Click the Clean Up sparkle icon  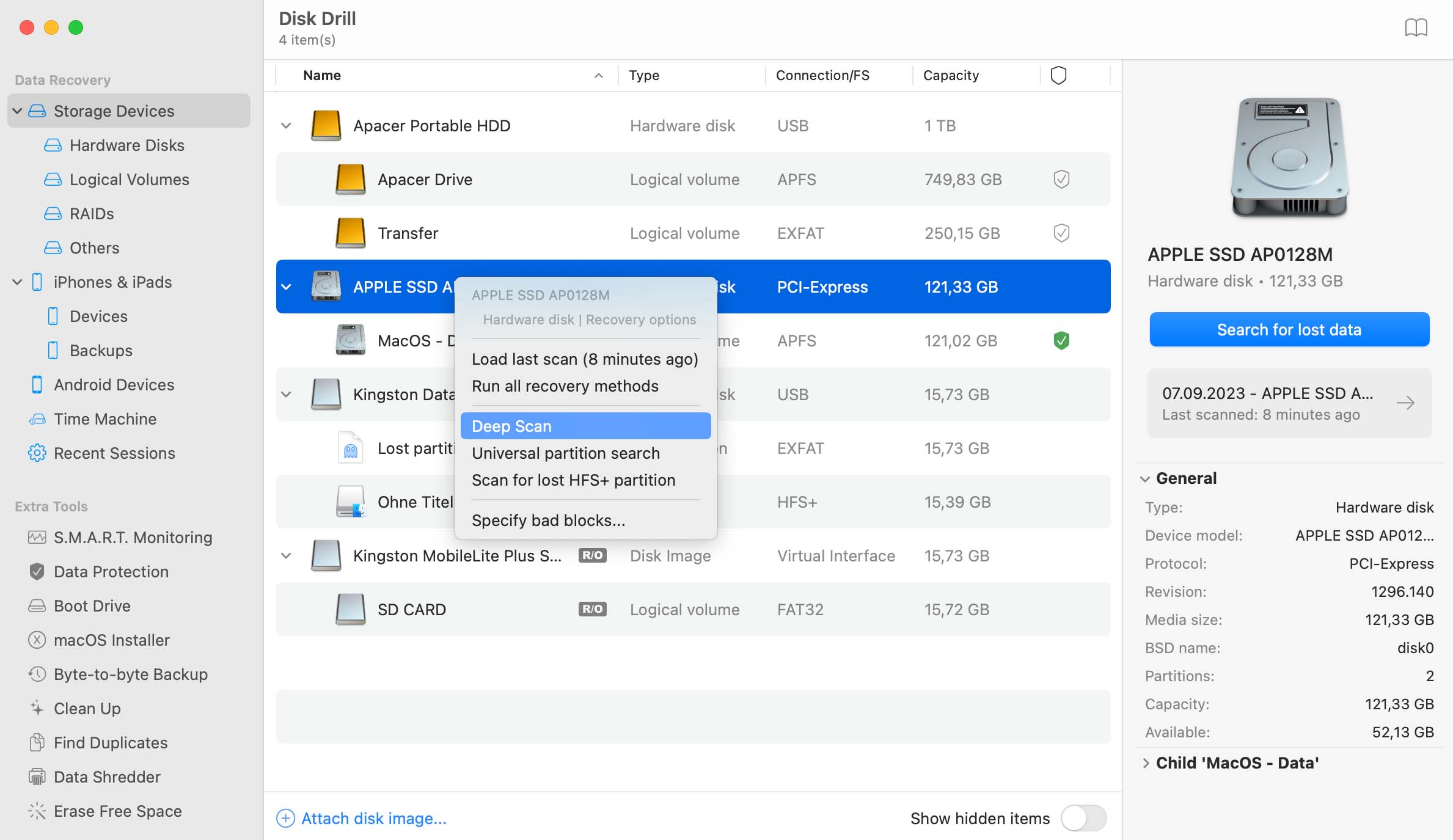coord(37,708)
